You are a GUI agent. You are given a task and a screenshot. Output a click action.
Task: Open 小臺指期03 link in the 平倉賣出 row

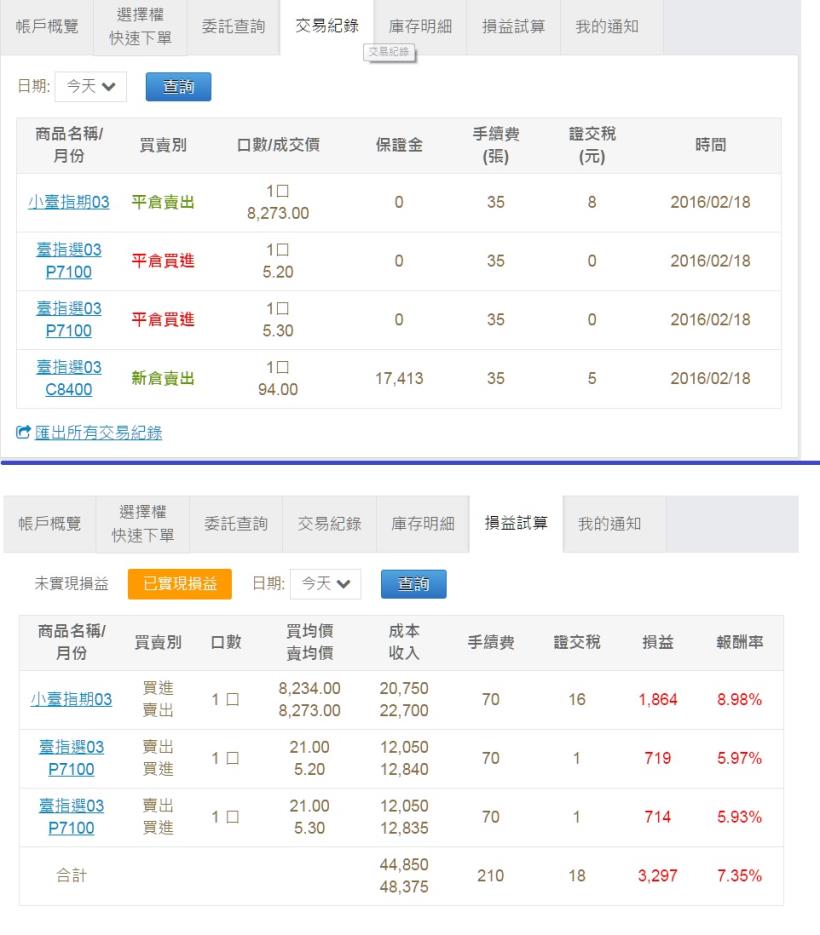(x=69, y=203)
